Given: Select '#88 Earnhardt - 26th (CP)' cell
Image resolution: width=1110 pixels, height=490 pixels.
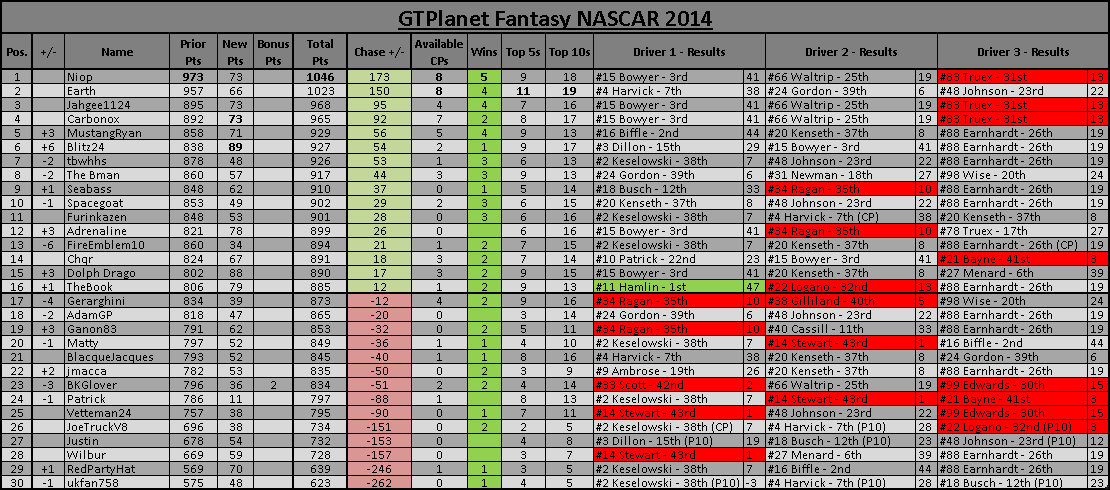Looking at the screenshot, I should point(1012,244).
